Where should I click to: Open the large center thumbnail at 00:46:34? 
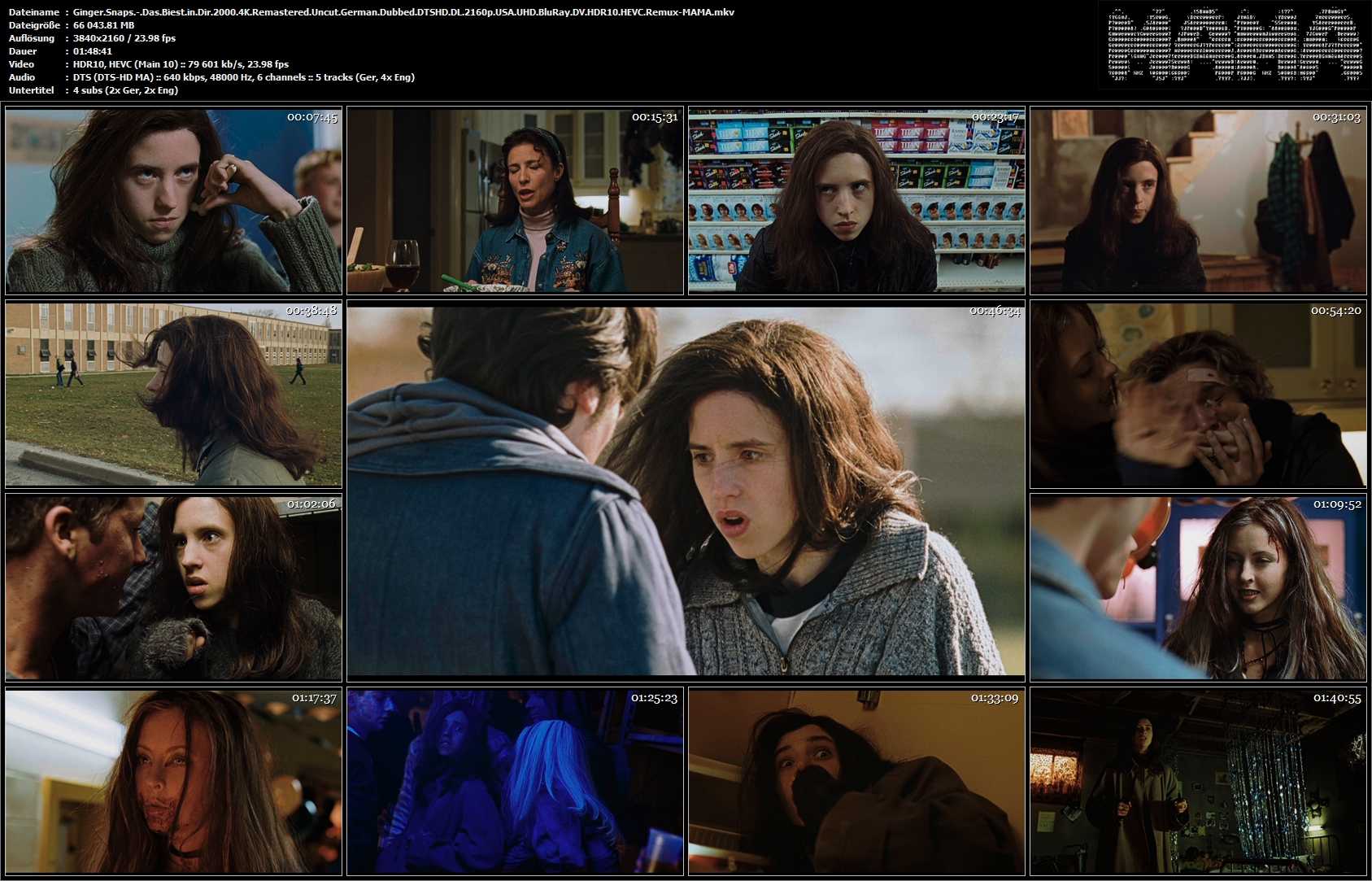click(x=686, y=491)
